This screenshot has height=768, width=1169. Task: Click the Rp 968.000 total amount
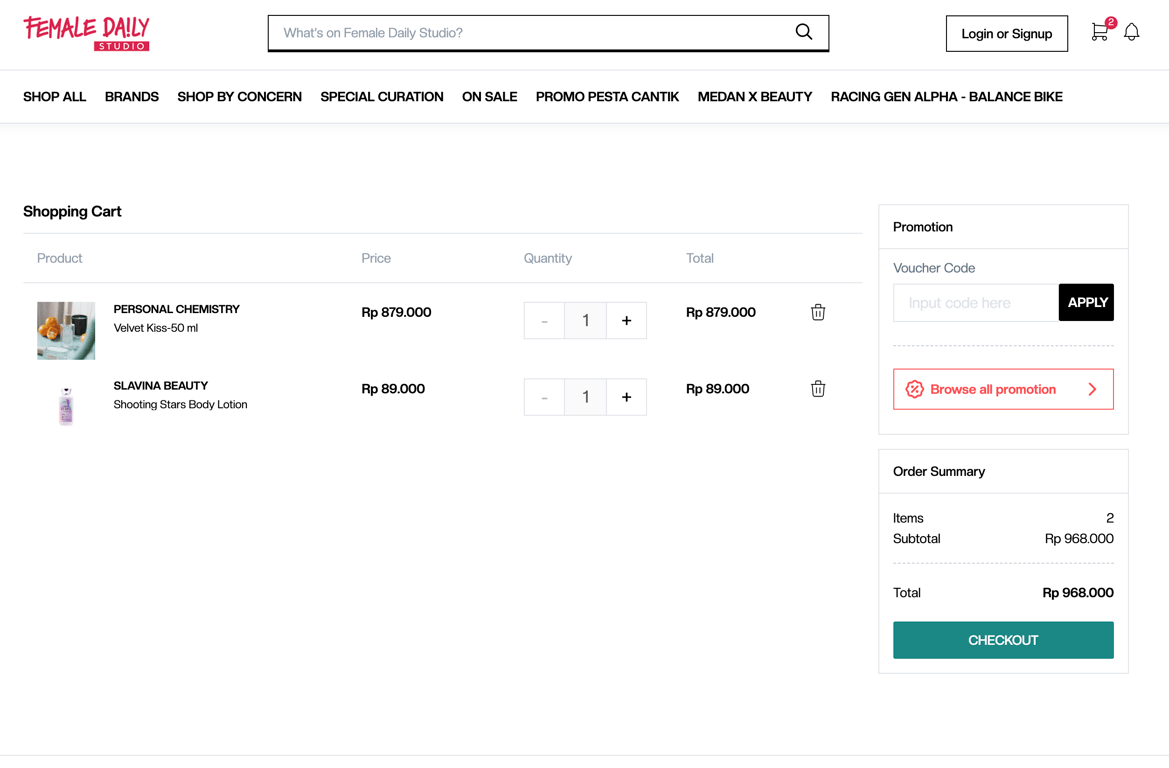1078,594
